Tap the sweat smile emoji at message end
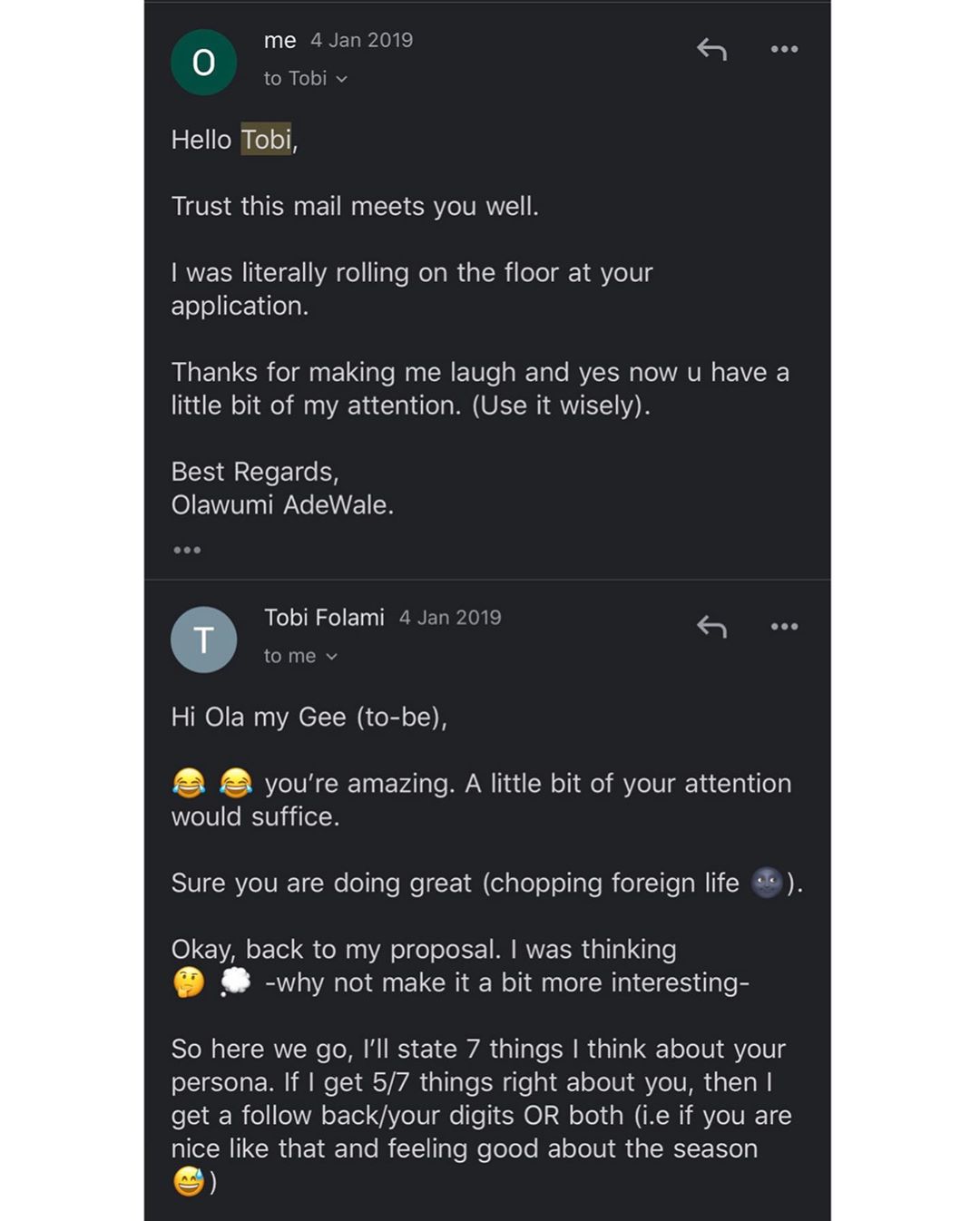 pos(189,1181)
